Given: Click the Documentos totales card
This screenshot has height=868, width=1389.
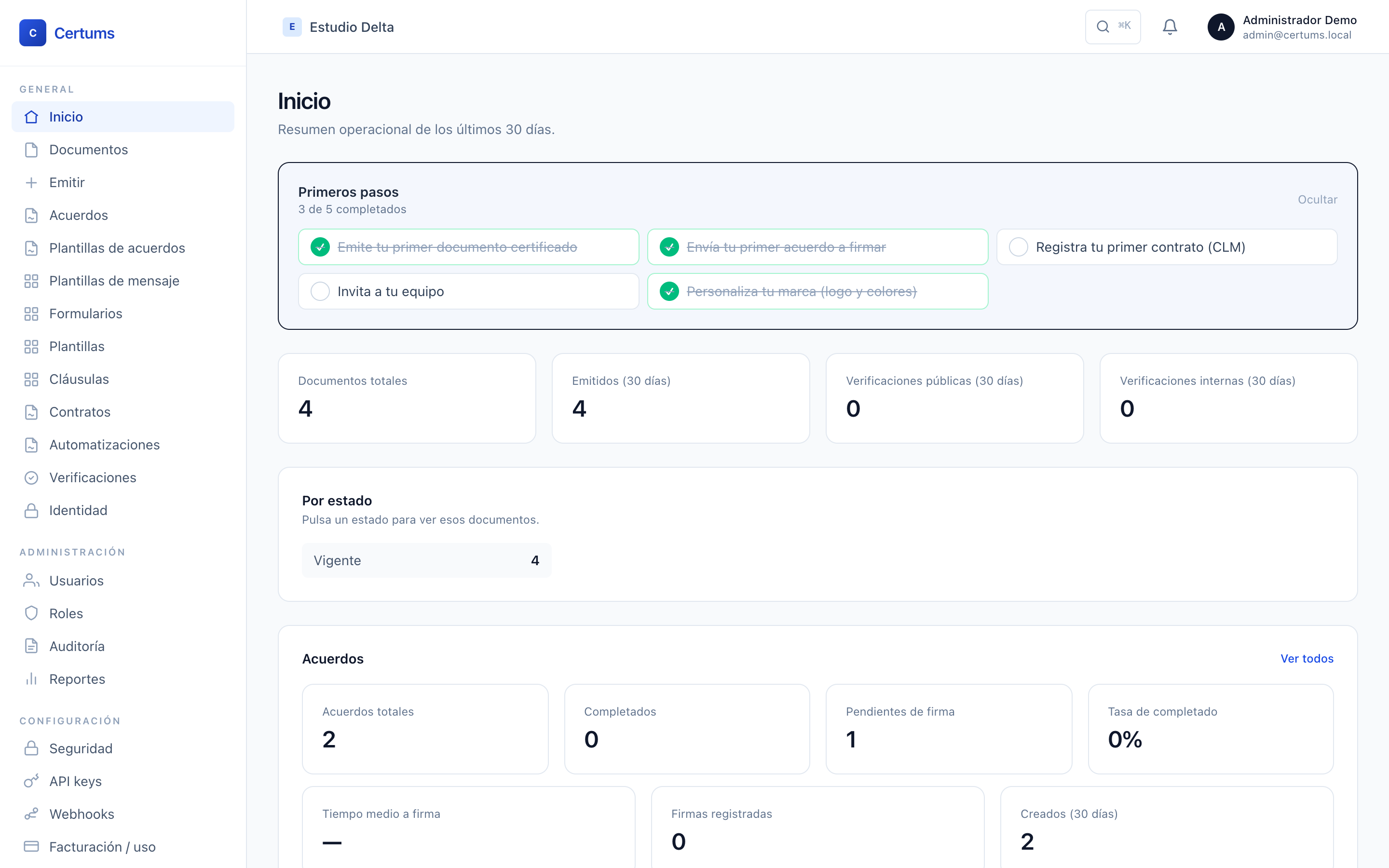Looking at the screenshot, I should [407, 398].
